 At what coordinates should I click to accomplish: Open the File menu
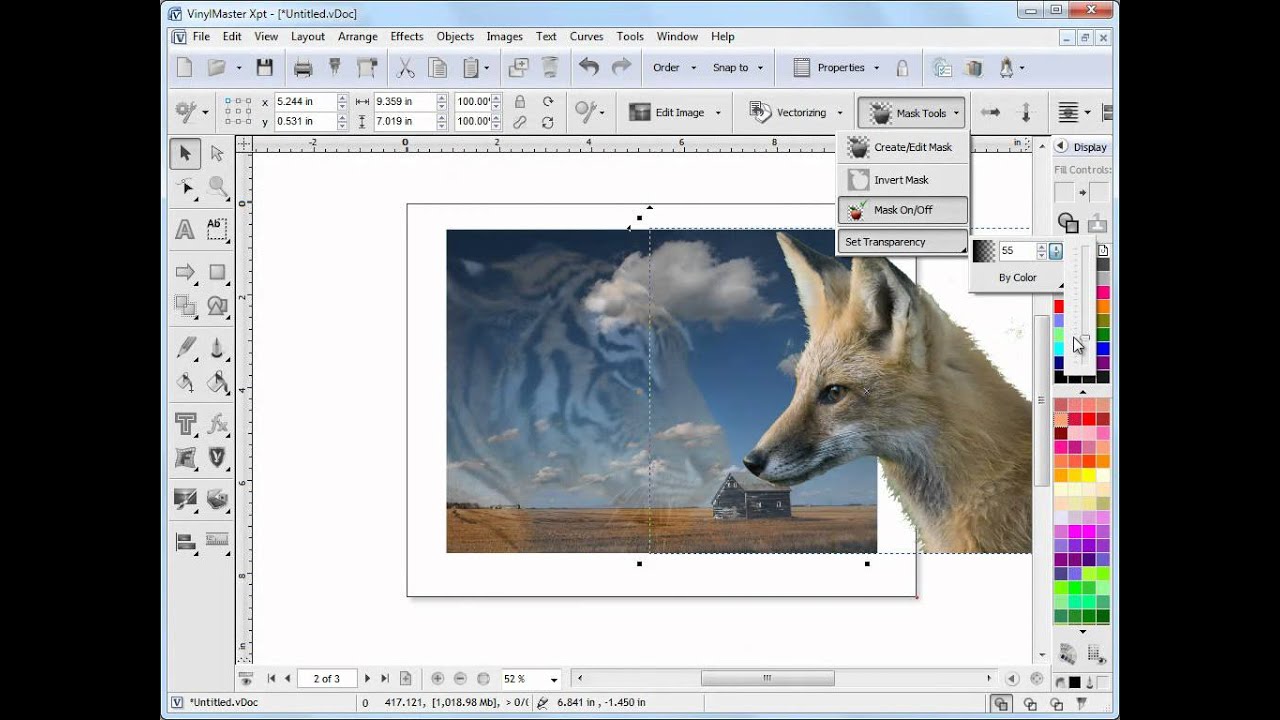point(201,36)
